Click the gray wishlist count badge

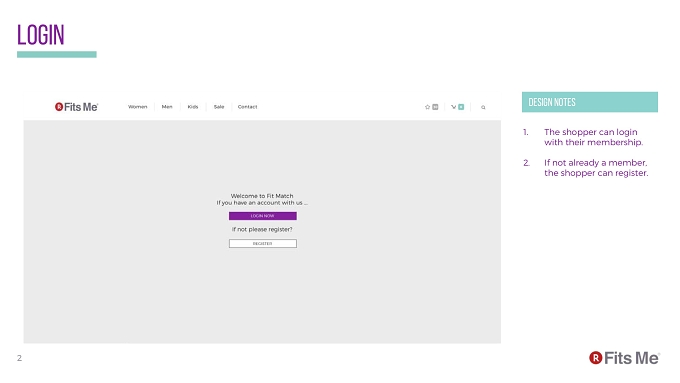click(x=435, y=107)
